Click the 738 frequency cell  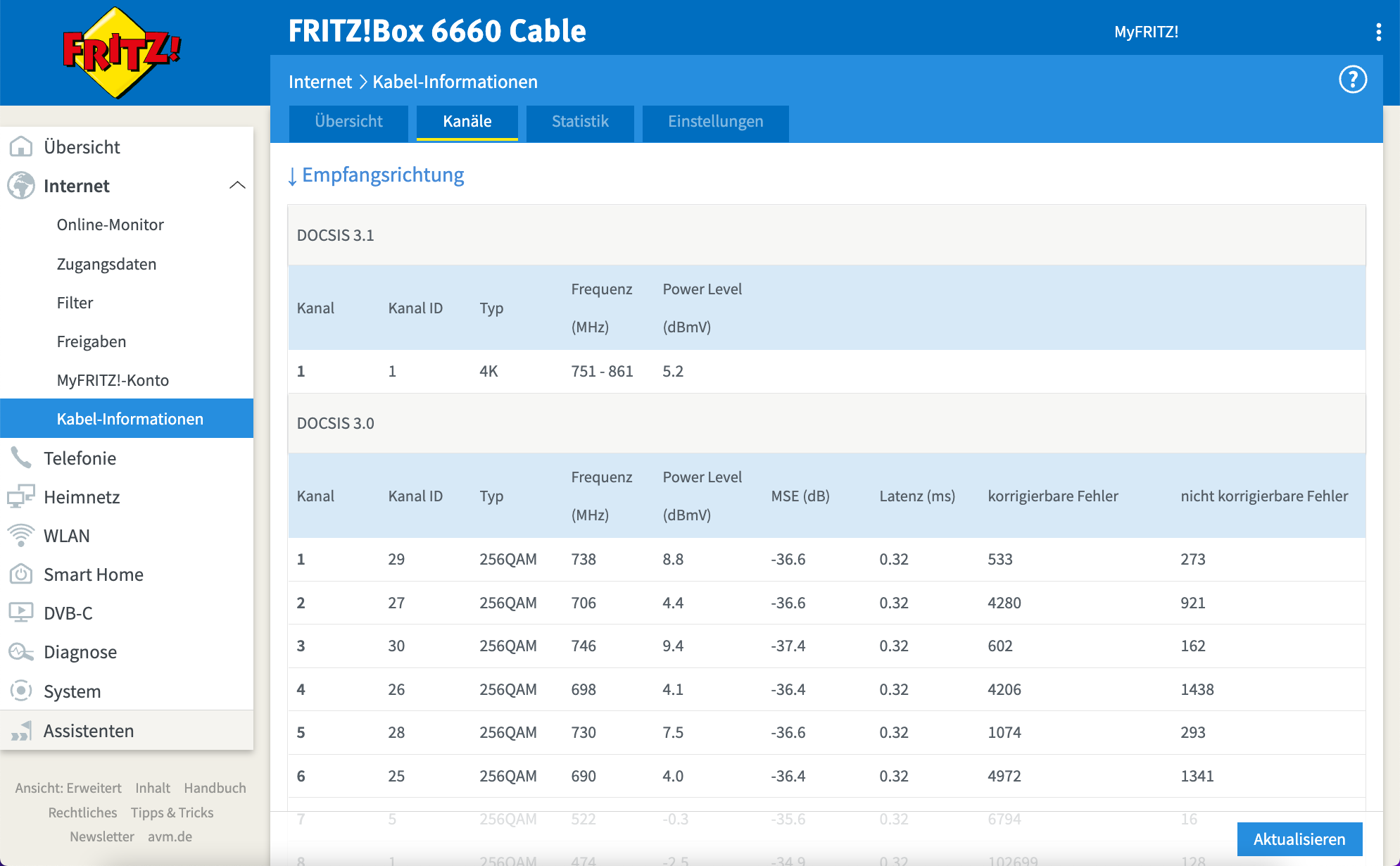point(584,559)
